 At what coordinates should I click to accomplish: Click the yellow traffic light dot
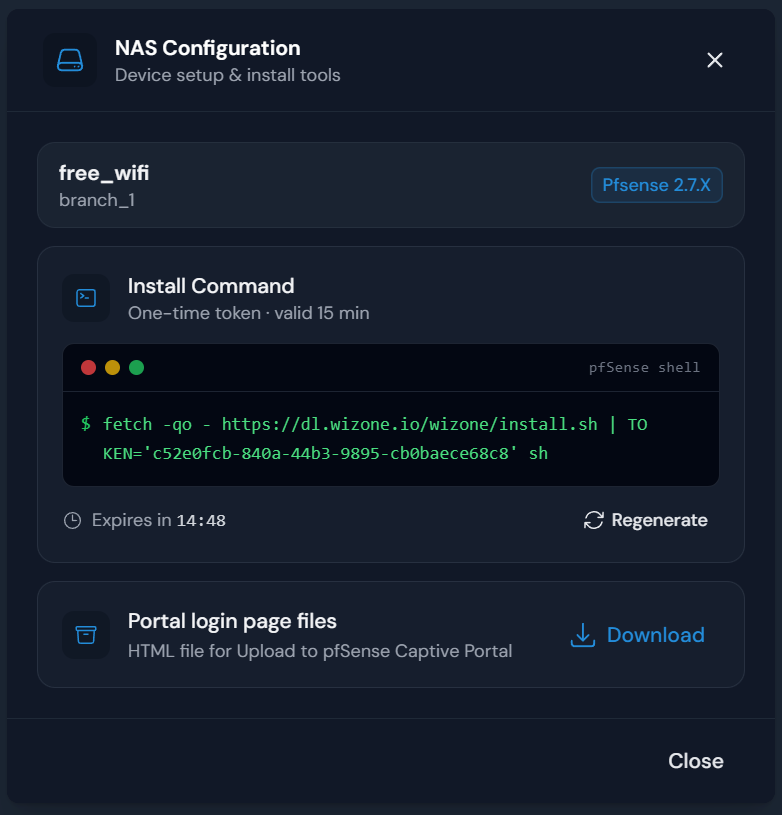[x=112, y=367]
